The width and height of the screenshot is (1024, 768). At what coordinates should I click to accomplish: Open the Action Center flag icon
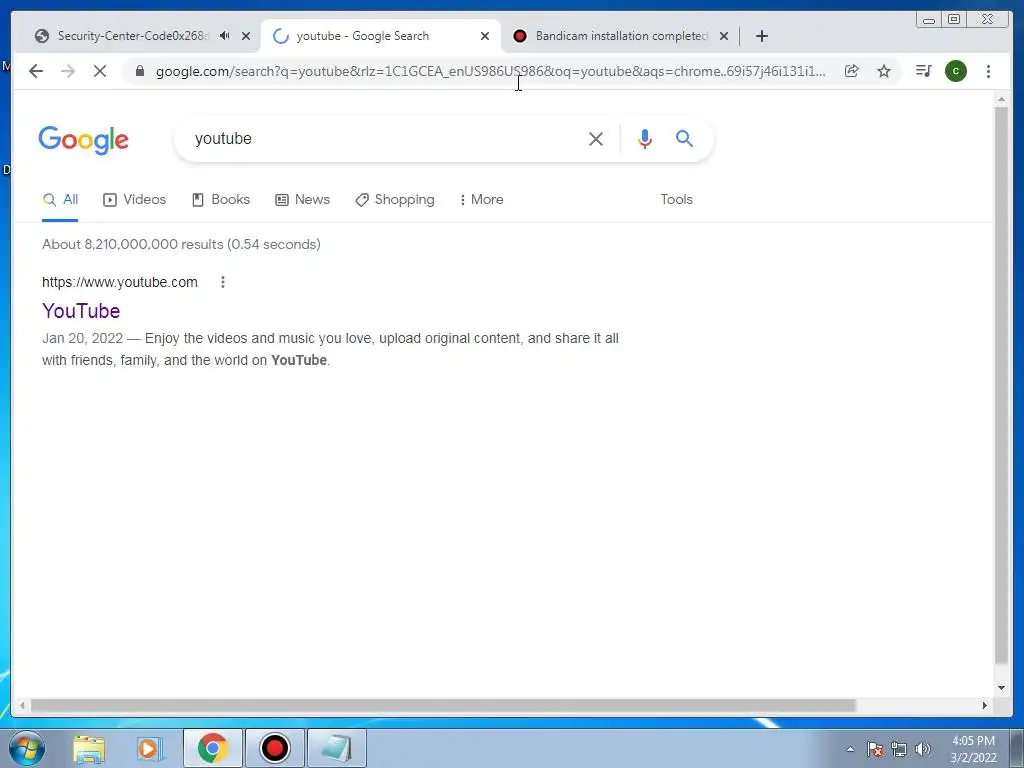(875, 749)
